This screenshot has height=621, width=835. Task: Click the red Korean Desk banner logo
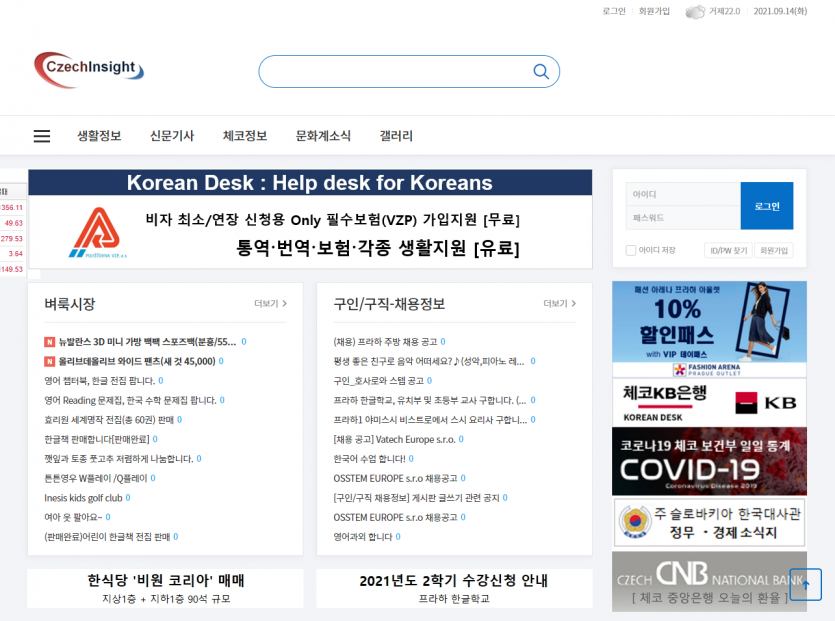(94, 233)
